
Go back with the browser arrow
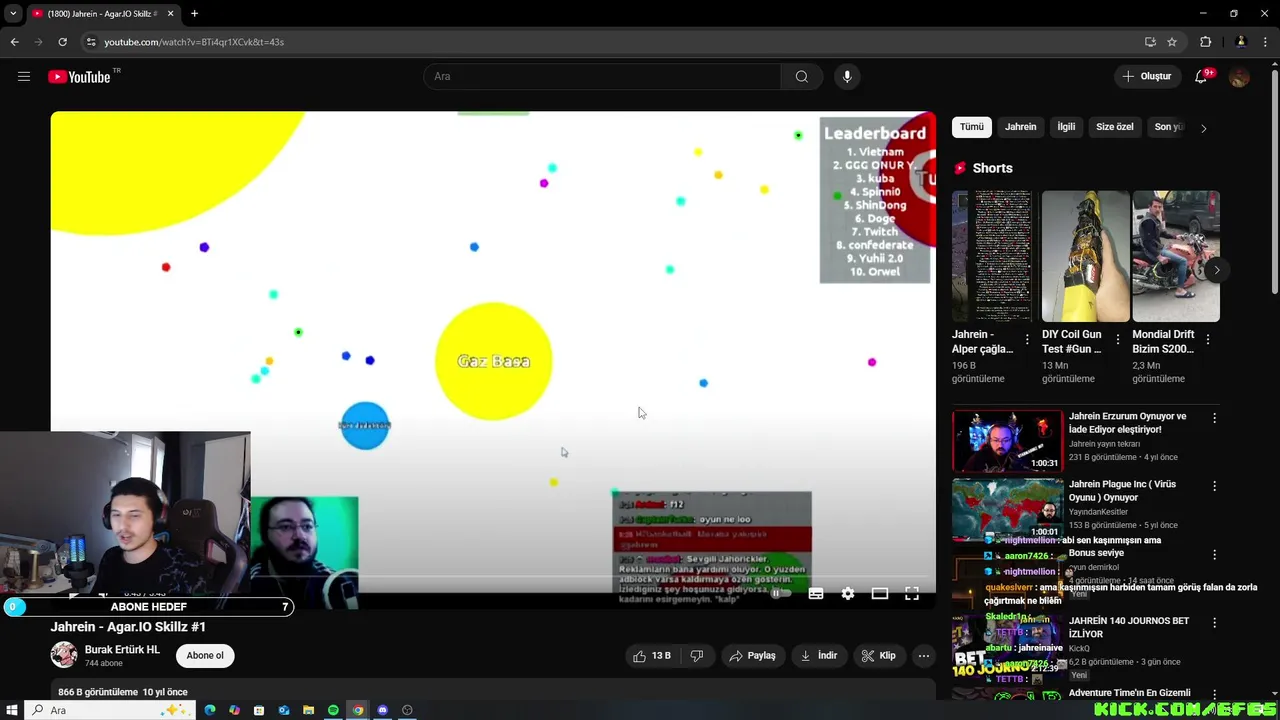click(14, 42)
